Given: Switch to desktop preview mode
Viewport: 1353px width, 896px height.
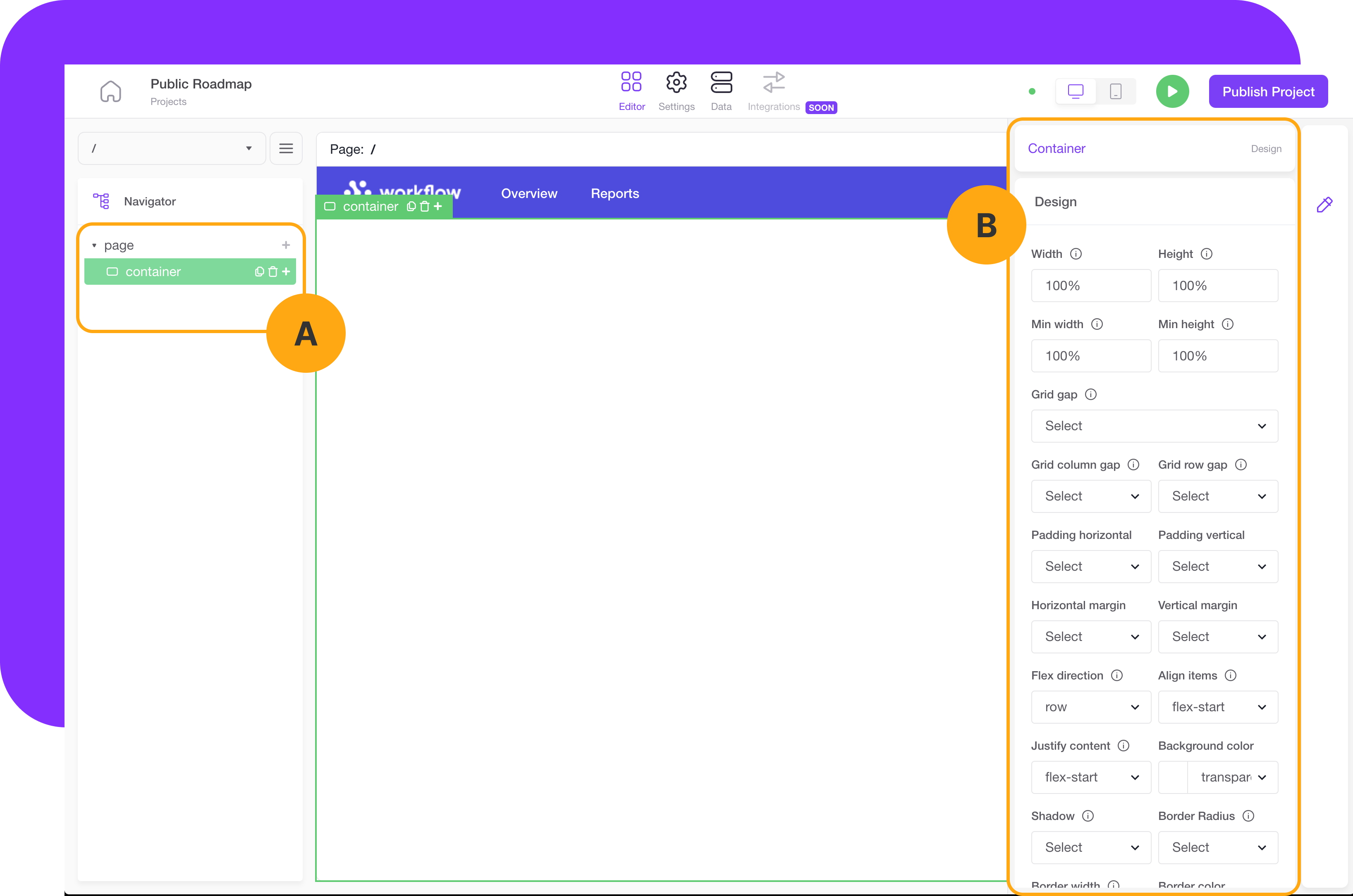Looking at the screenshot, I should click(x=1076, y=91).
